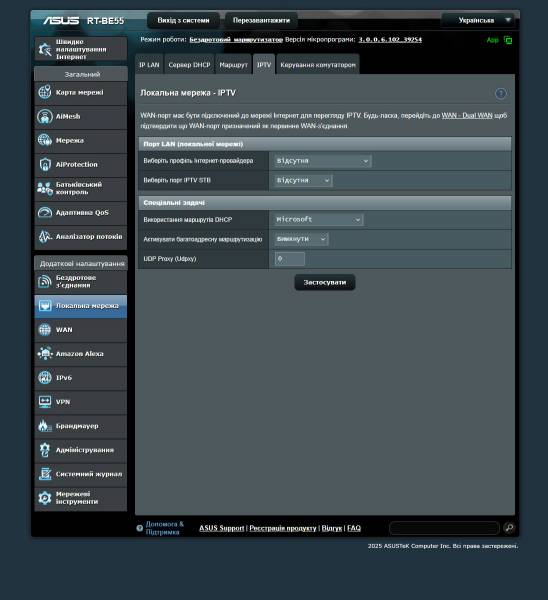Viewport: 548px width, 600px height.
Task: Click the Amazon Alexa icon
Action: point(45,354)
